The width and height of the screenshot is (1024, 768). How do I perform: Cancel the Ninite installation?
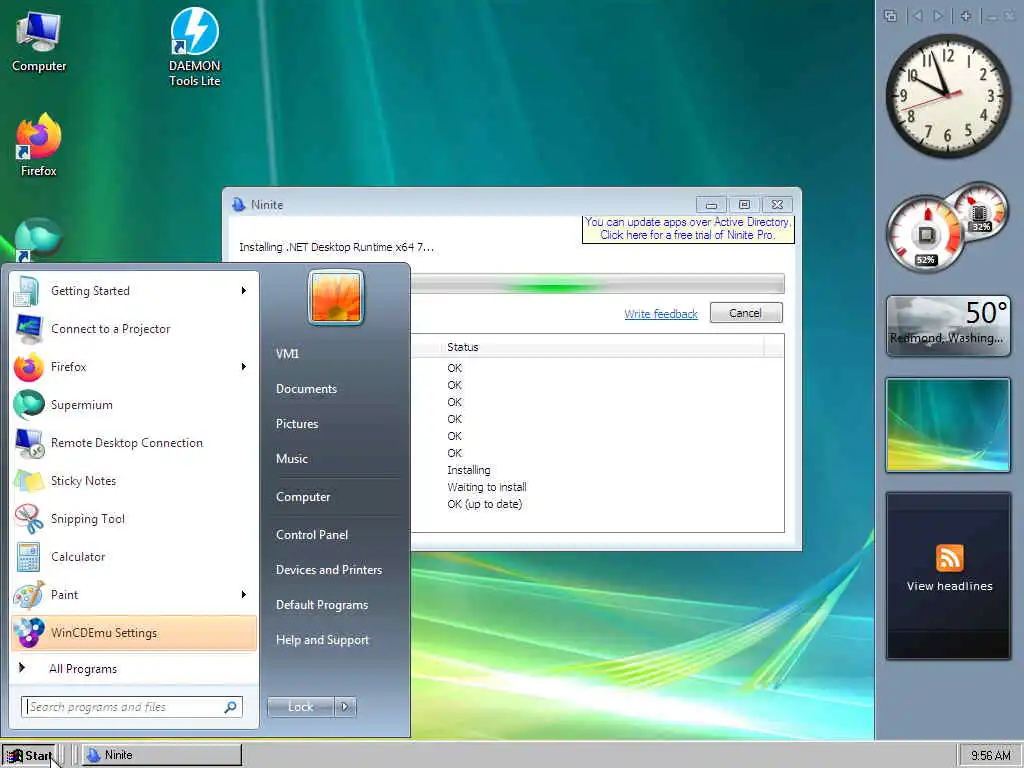click(x=746, y=313)
